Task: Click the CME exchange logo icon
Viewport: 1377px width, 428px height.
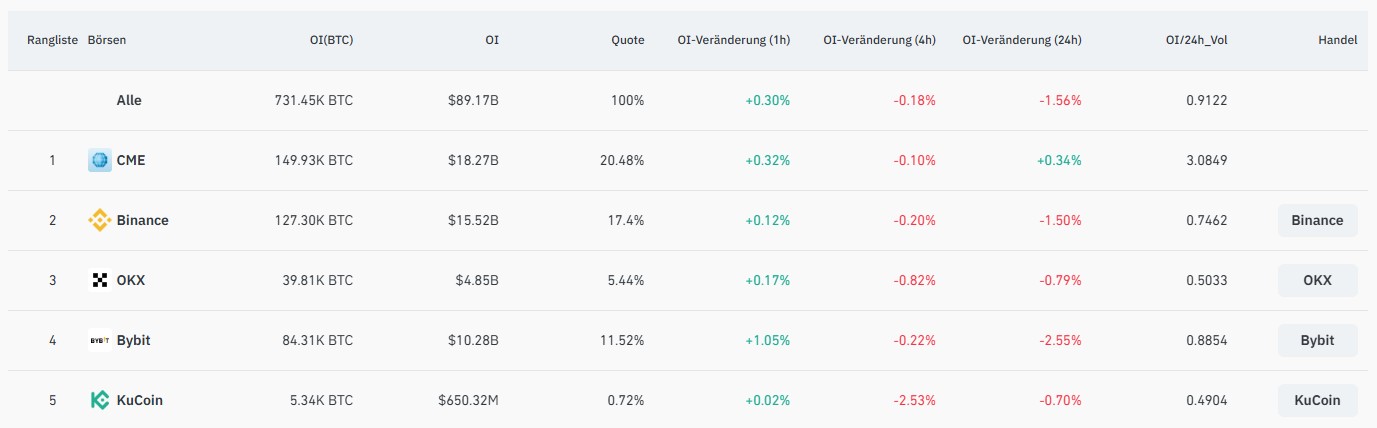Action: 100,160
